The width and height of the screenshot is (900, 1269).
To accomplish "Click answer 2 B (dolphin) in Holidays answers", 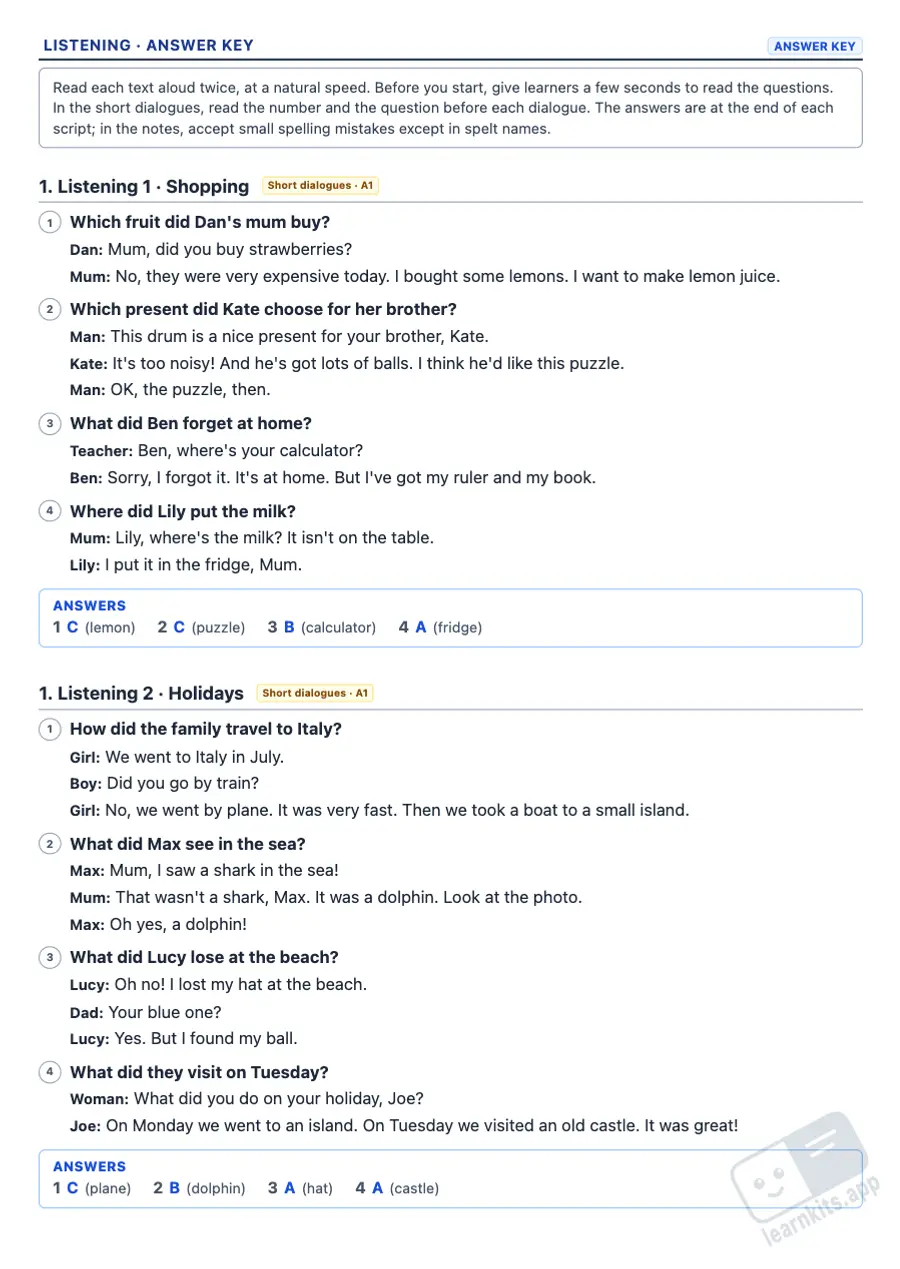I will [x=199, y=1188].
